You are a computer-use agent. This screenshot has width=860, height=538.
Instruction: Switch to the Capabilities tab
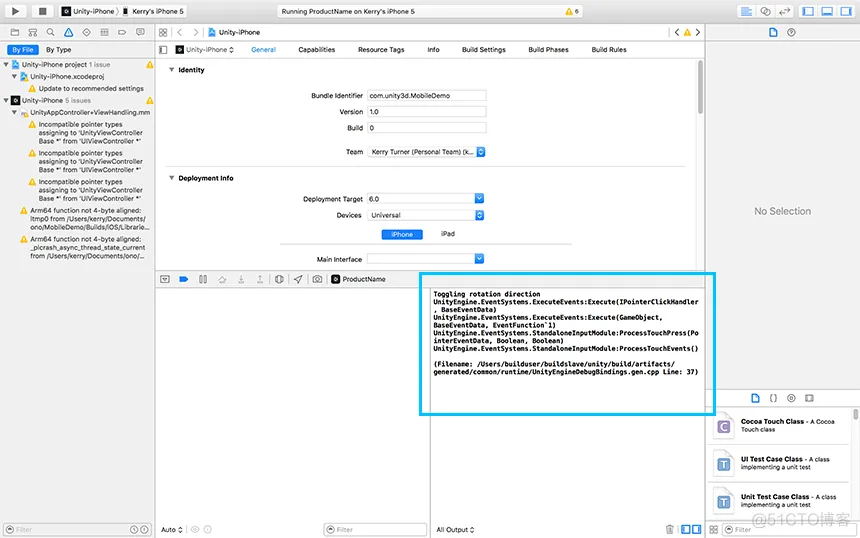[x=316, y=49]
